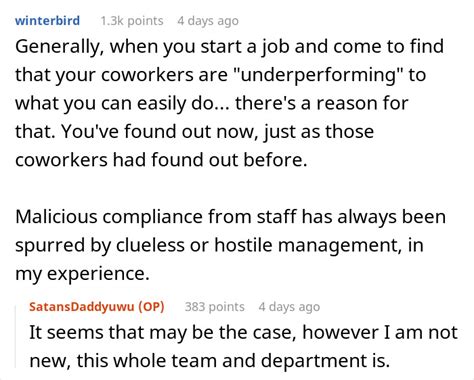
Task: Click the line starting "Generally, when you start"
Action: coord(229,47)
